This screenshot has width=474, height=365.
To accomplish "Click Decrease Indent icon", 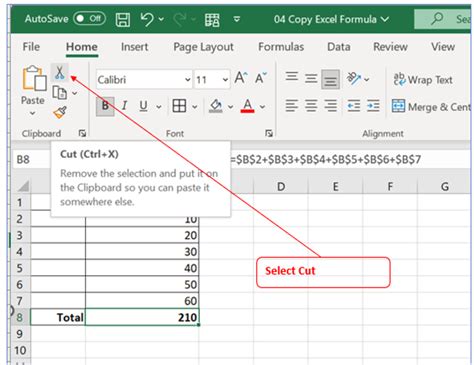I will coord(353,106).
